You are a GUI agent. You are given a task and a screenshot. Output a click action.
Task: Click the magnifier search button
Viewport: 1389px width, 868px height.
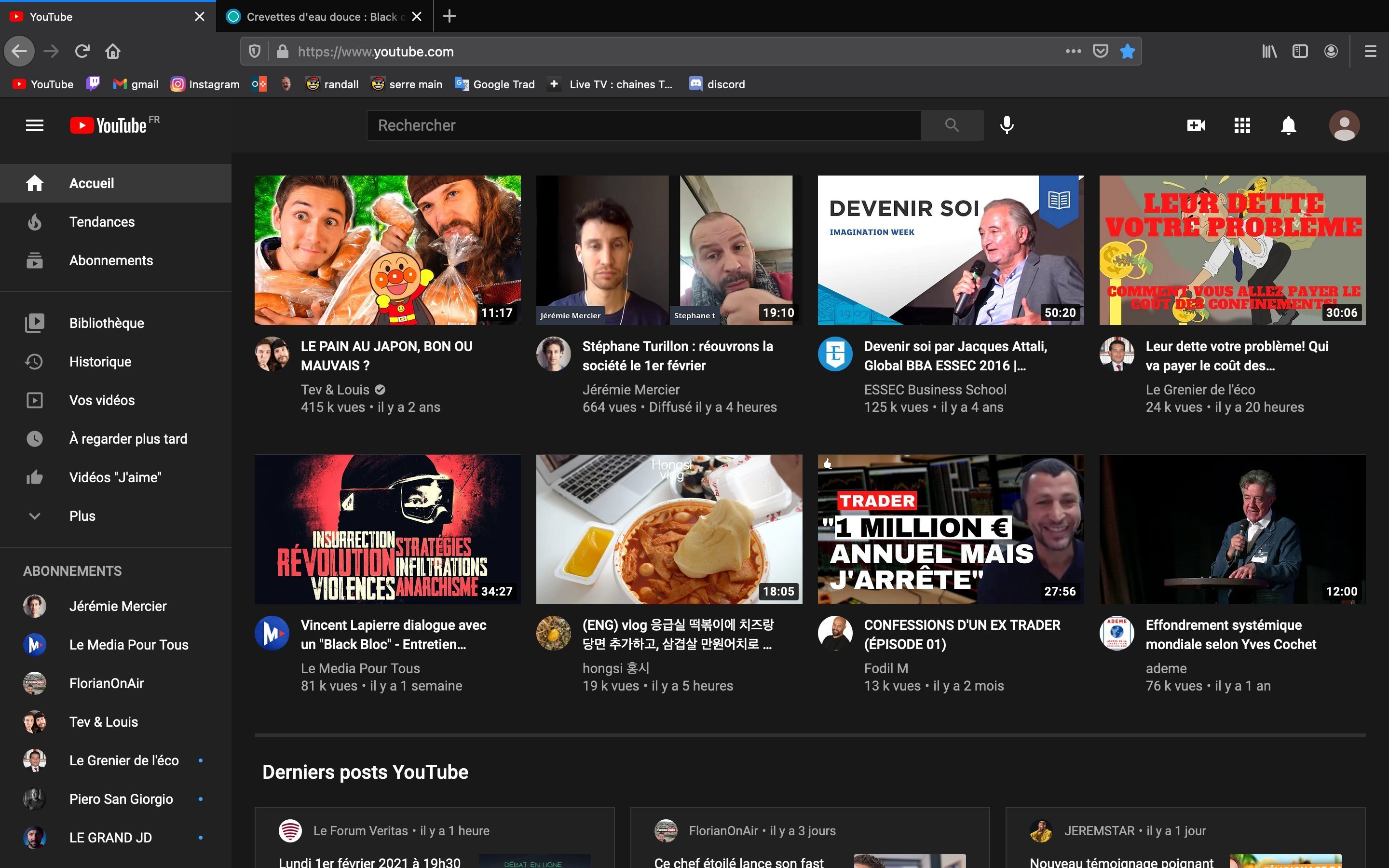tap(952, 125)
